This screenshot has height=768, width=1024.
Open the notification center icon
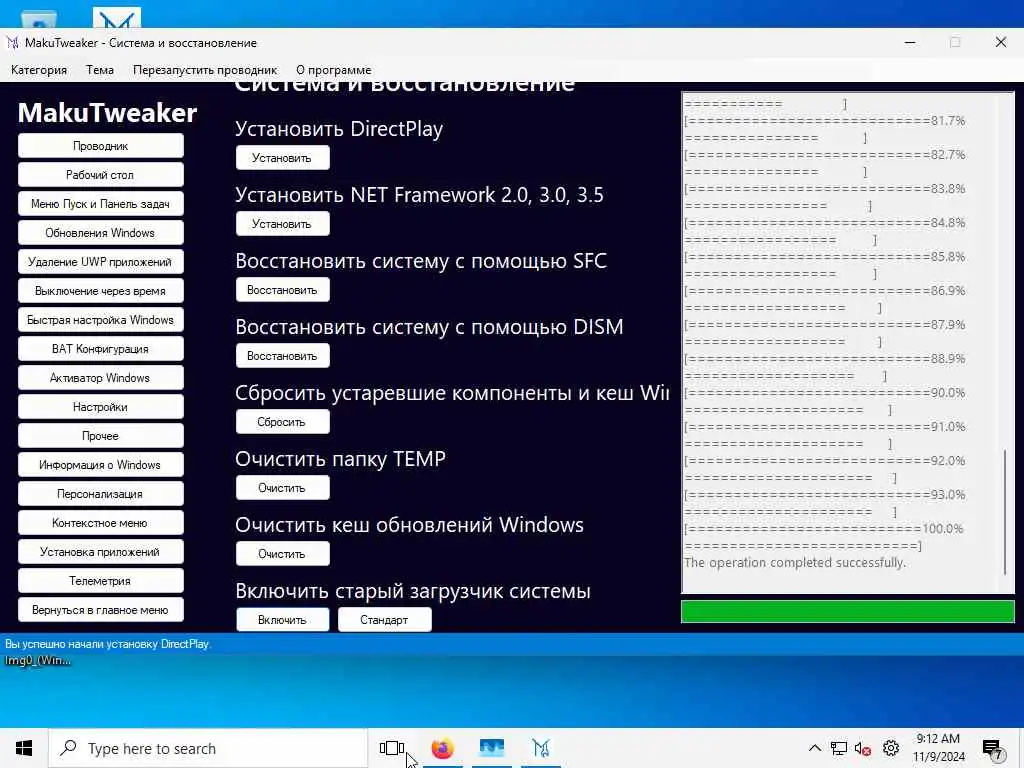992,749
